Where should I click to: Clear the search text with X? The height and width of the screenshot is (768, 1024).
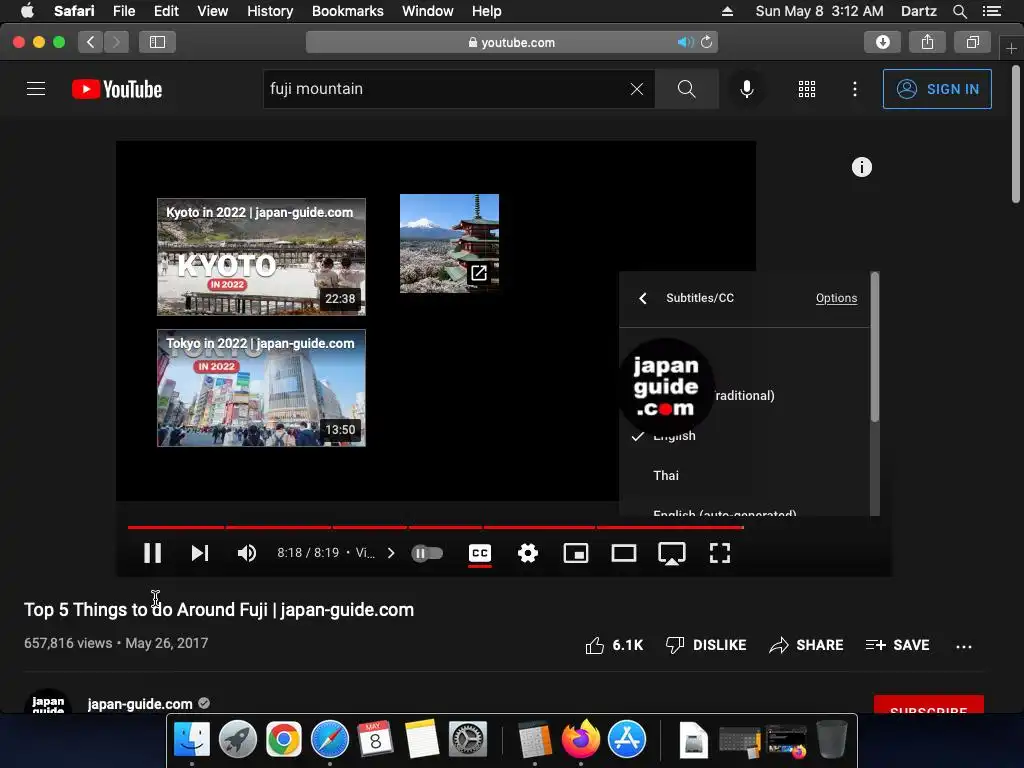[x=637, y=89]
